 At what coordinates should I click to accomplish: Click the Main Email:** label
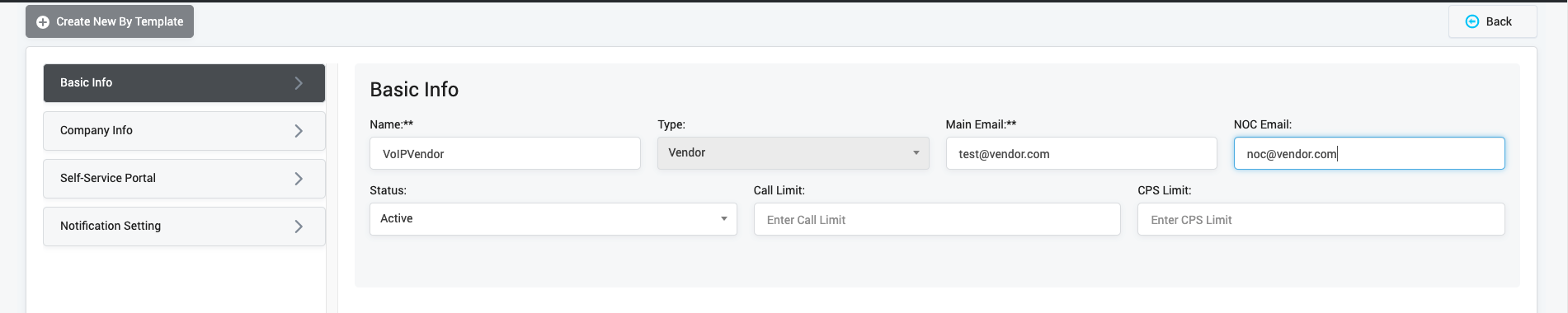coord(981,124)
